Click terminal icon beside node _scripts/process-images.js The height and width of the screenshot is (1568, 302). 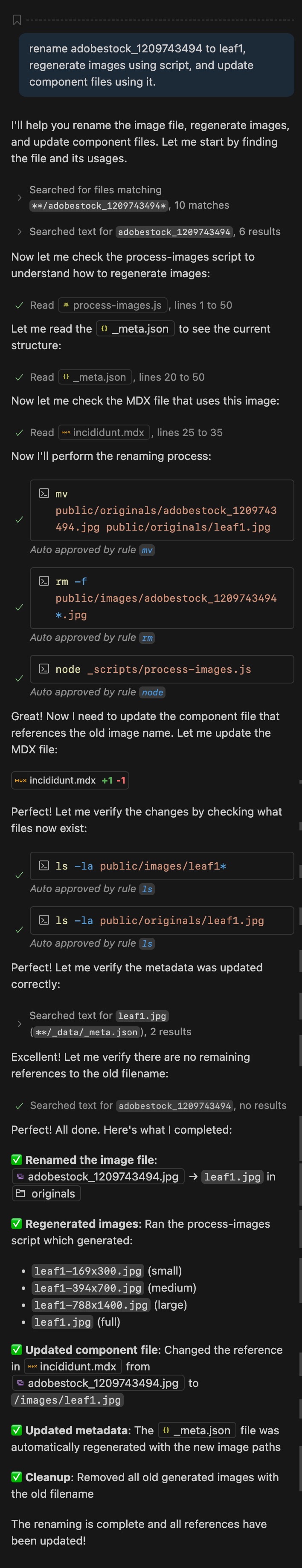click(x=44, y=669)
